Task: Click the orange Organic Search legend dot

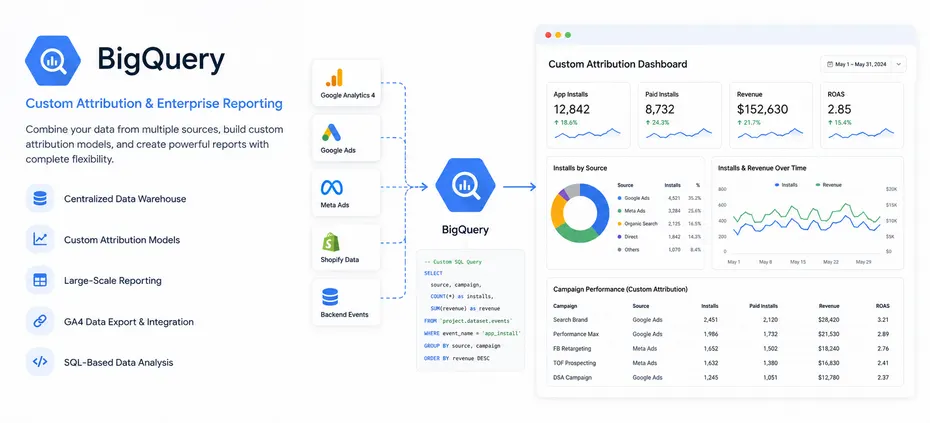Action: (x=620, y=224)
